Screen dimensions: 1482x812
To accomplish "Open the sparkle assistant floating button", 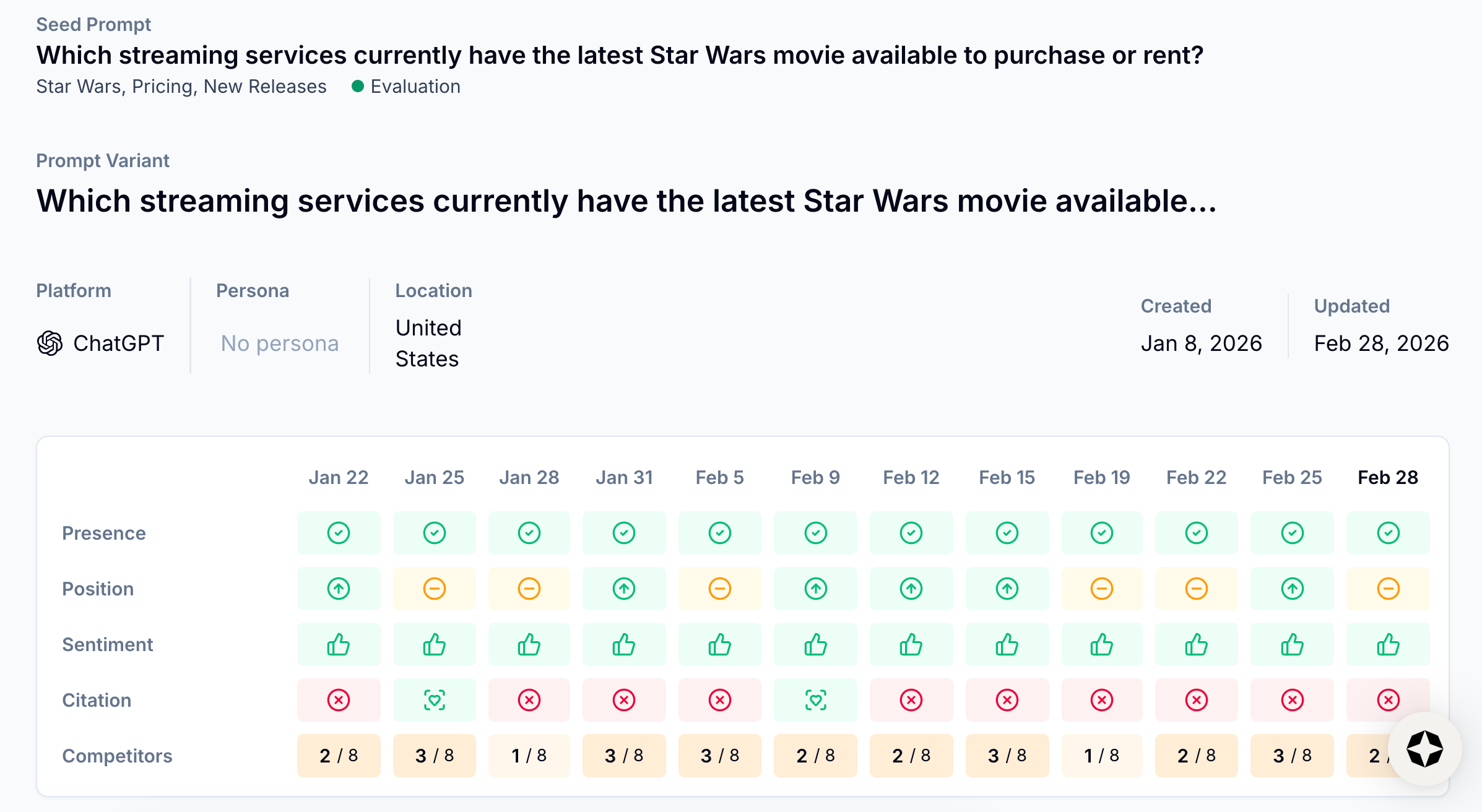I will (x=1424, y=749).
